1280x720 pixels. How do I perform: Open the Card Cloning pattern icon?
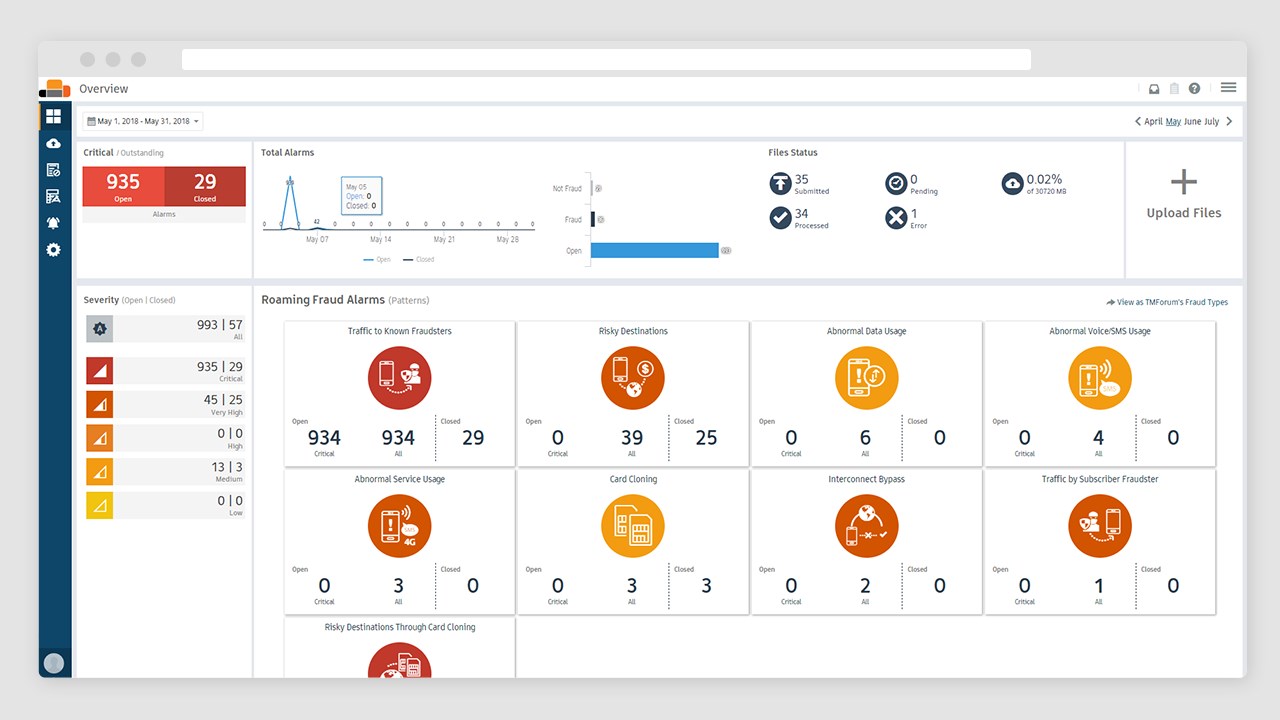(633, 526)
